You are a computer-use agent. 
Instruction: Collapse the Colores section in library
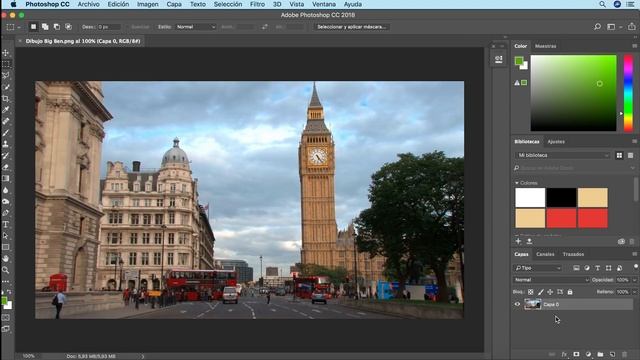(x=517, y=183)
